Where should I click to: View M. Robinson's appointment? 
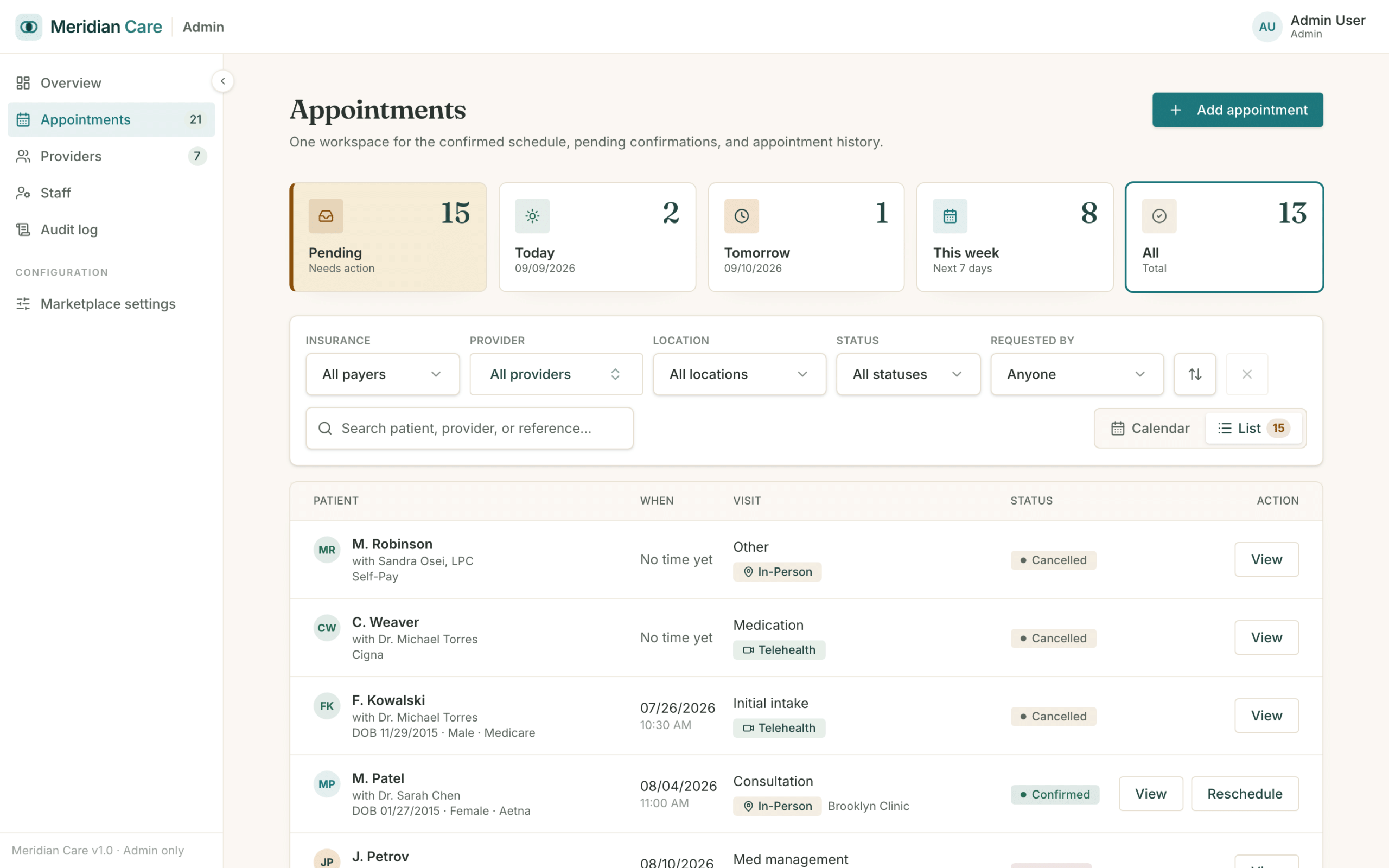point(1266,560)
